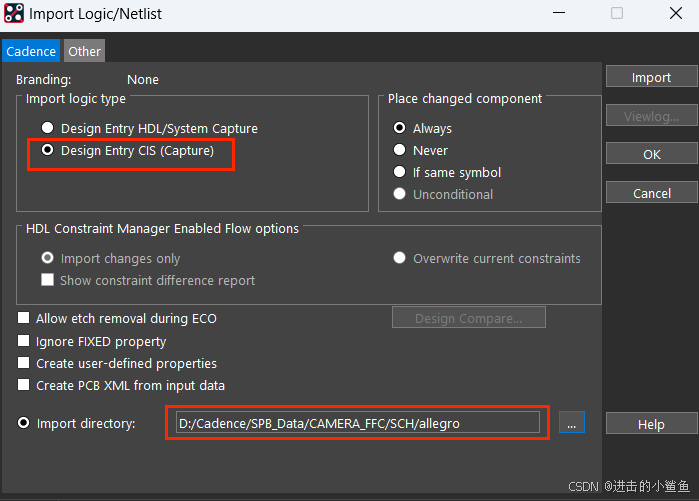Viewport: 699px width, 501px height.
Task: Maximize the Import Logic/Netlist window
Action: coord(617,13)
